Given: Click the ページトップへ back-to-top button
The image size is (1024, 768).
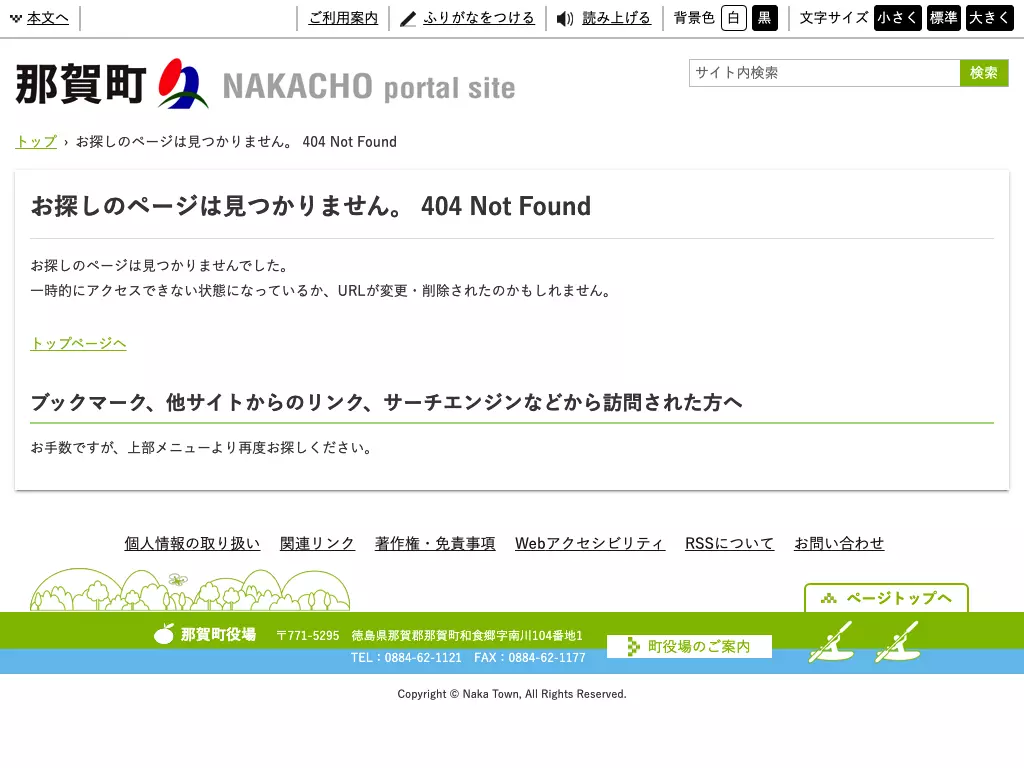Looking at the screenshot, I should [886, 598].
